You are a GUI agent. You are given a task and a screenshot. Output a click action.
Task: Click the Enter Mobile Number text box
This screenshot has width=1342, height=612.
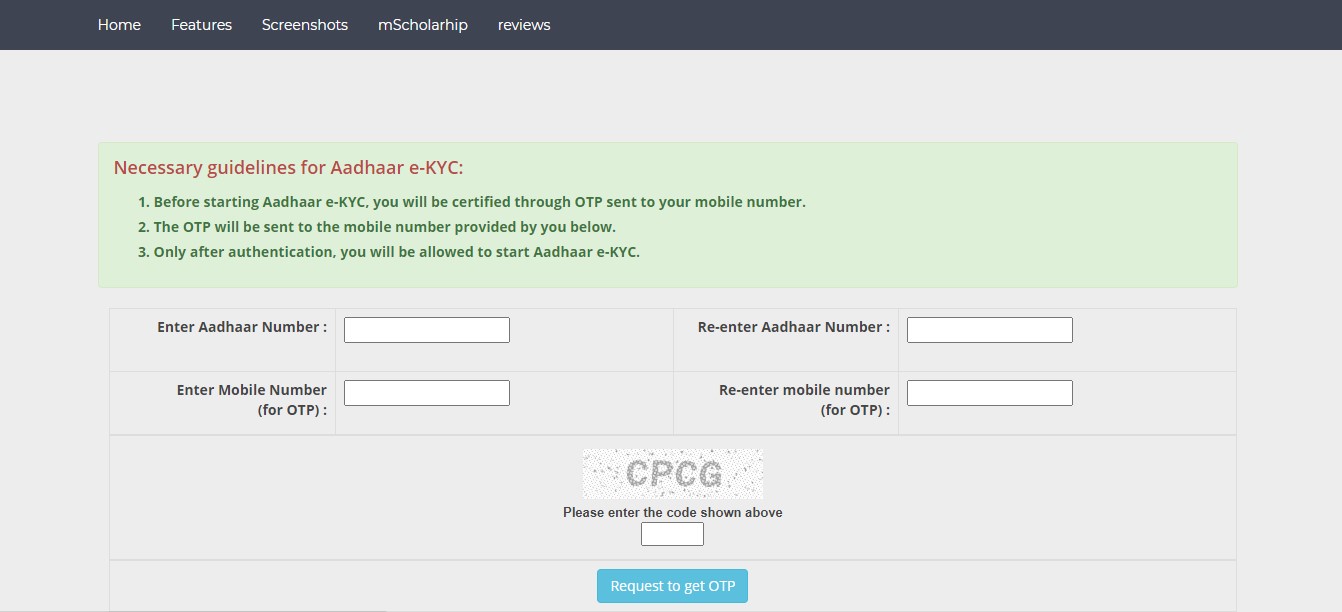tap(427, 393)
